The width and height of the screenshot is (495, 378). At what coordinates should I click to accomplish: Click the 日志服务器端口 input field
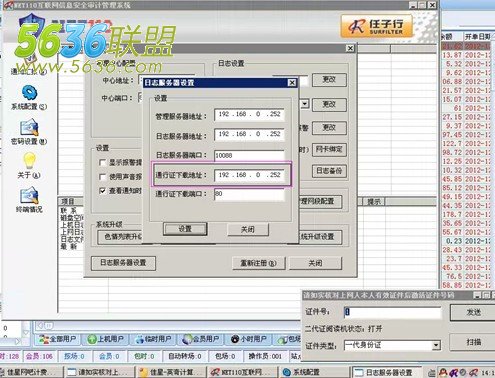249,155
